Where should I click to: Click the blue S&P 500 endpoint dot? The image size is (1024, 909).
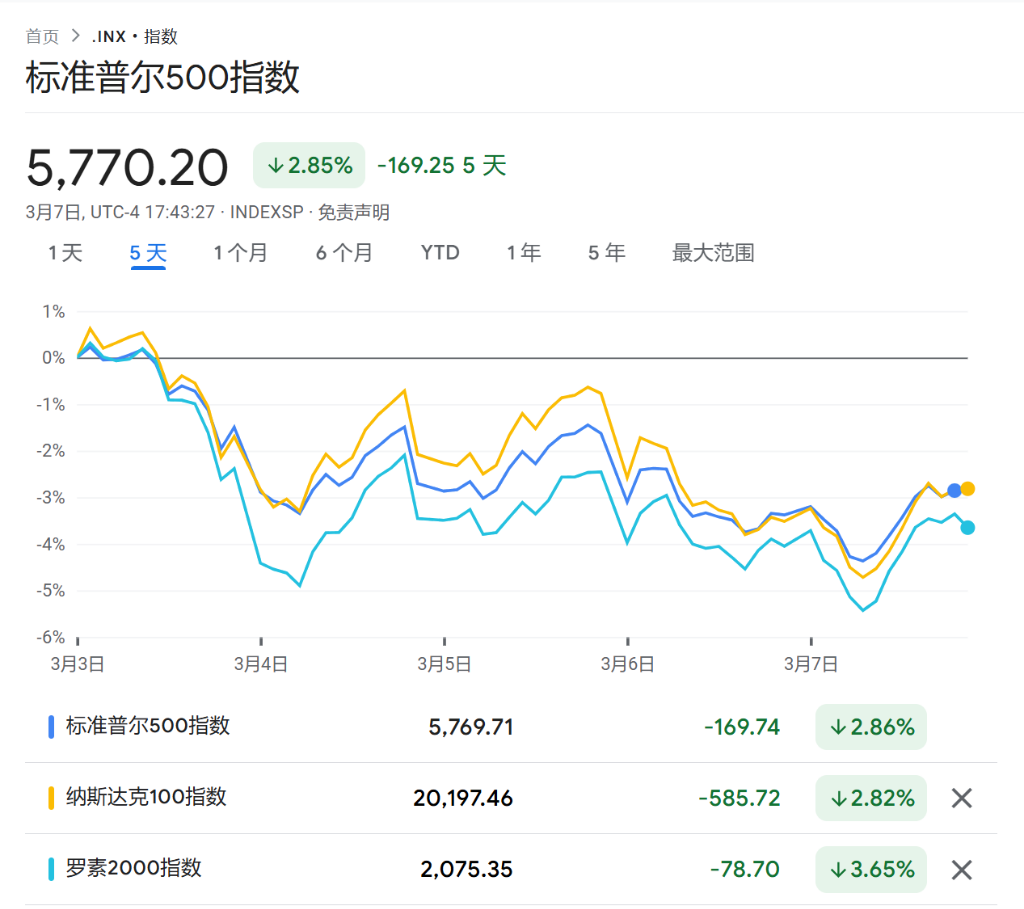click(954, 490)
